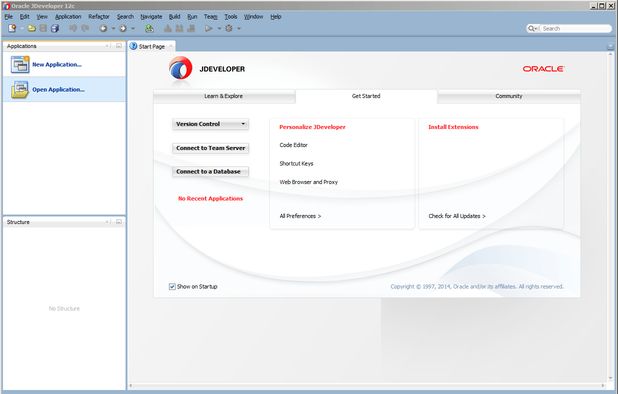Click the Install Extensions heading
Image resolution: width=618 pixels, height=394 pixels.
(453, 127)
